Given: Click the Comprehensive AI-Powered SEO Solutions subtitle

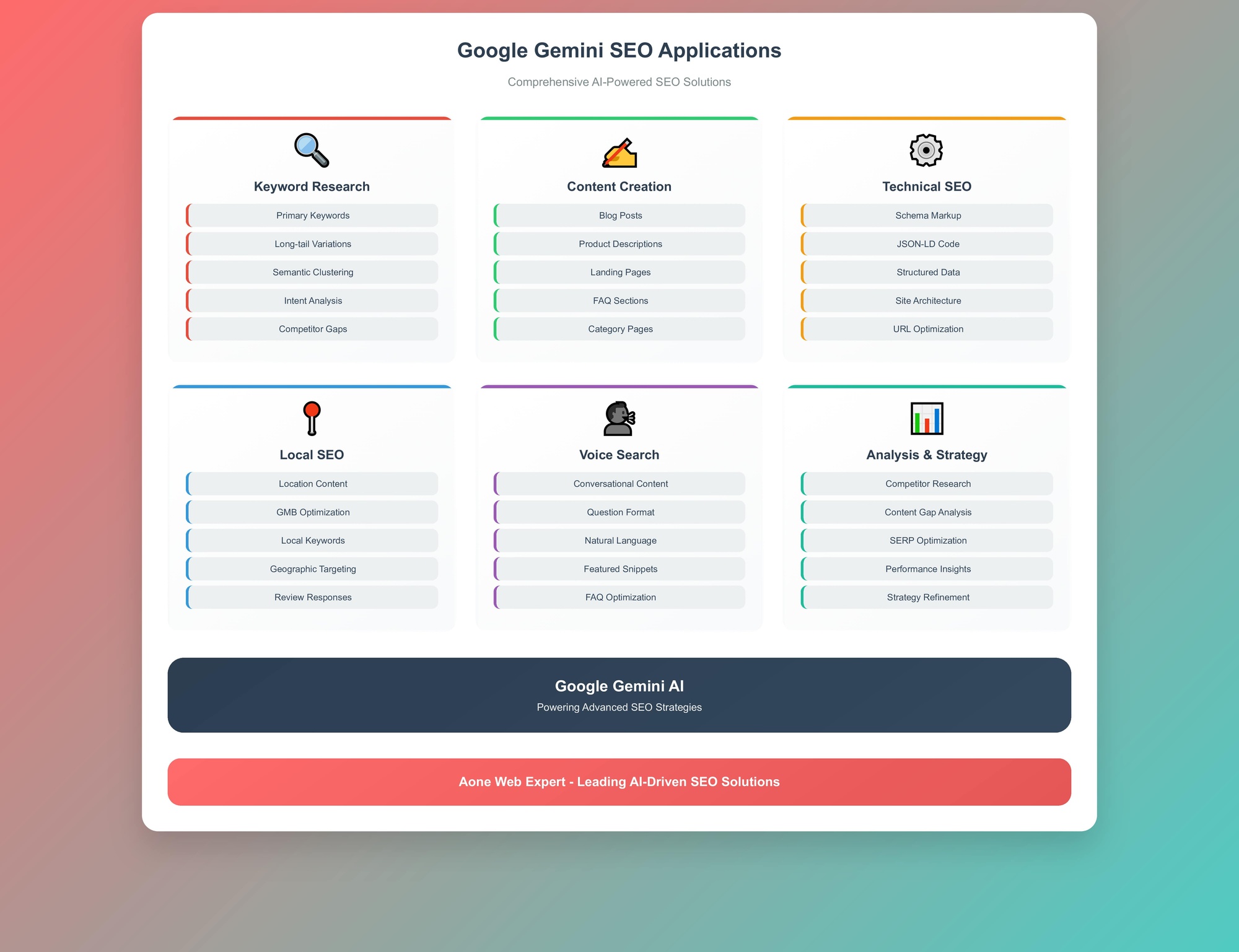Looking at the screenshot, I should click(619, 82).
